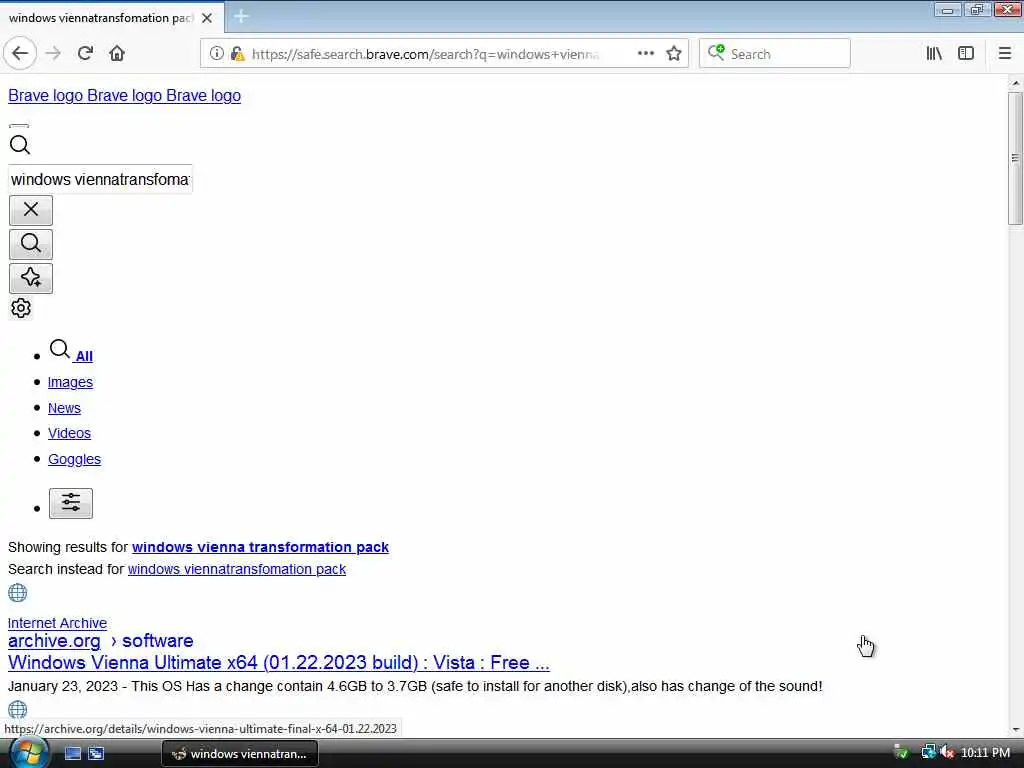Image resolution: width=1024 pixels, height=768 pixels.
Task: Click the muted volume tray icon
Action: (x=947, y=753)
